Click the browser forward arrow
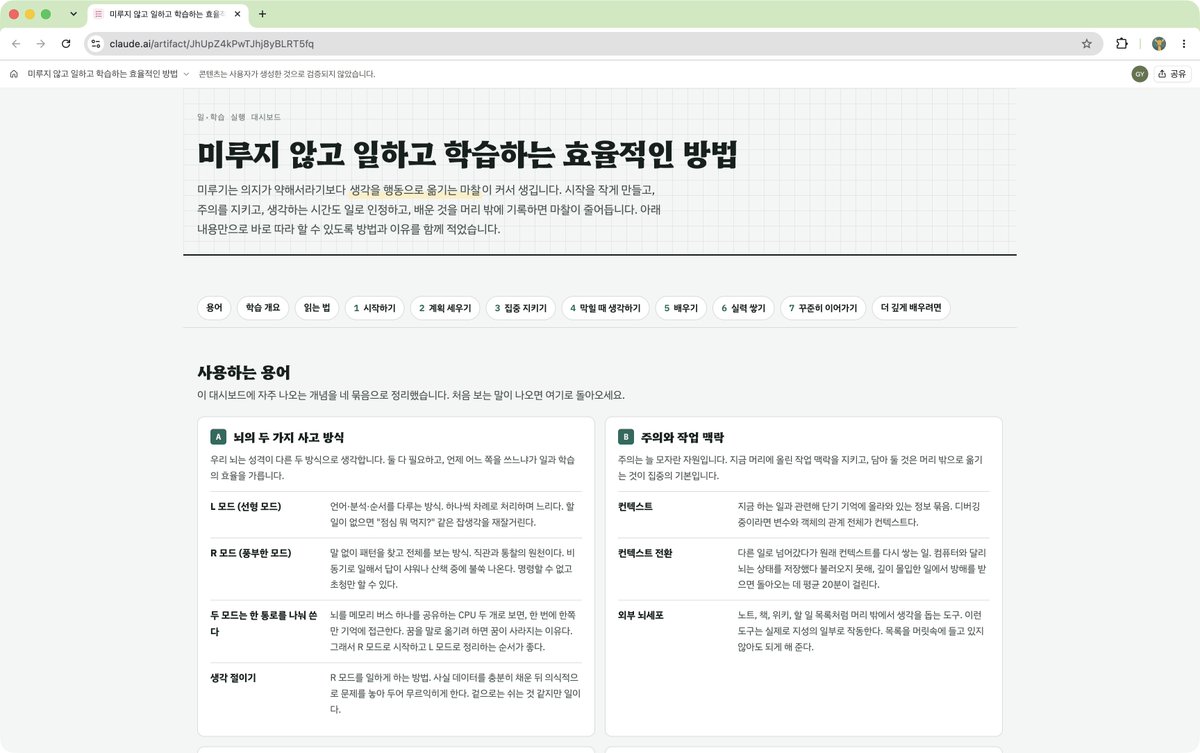Image resolution: width=1200 pixels, height=753 pixels. [41, 44]
